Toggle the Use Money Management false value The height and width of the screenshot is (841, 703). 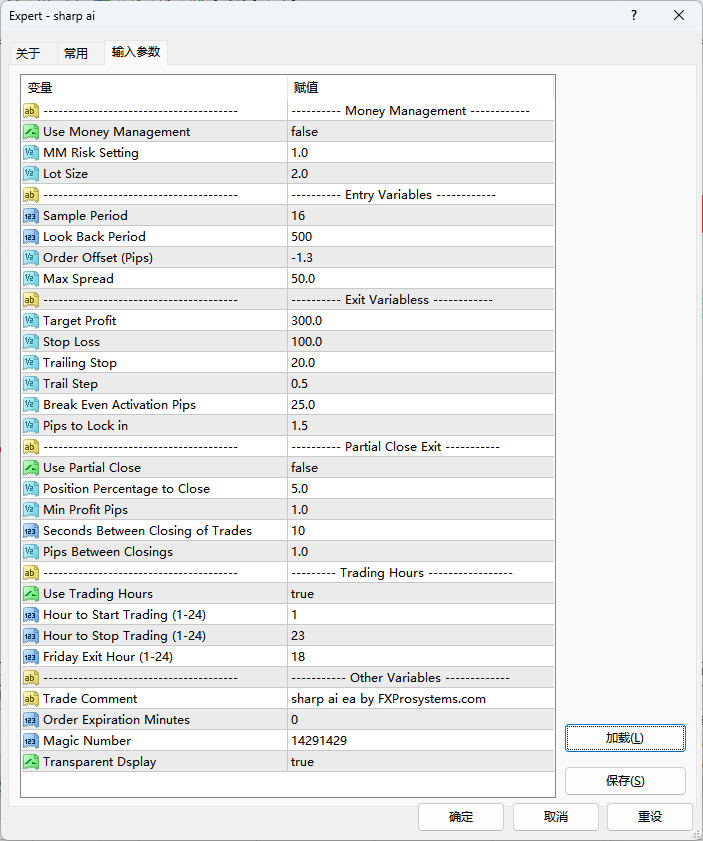pyautogui.click(x=304, y=132)
